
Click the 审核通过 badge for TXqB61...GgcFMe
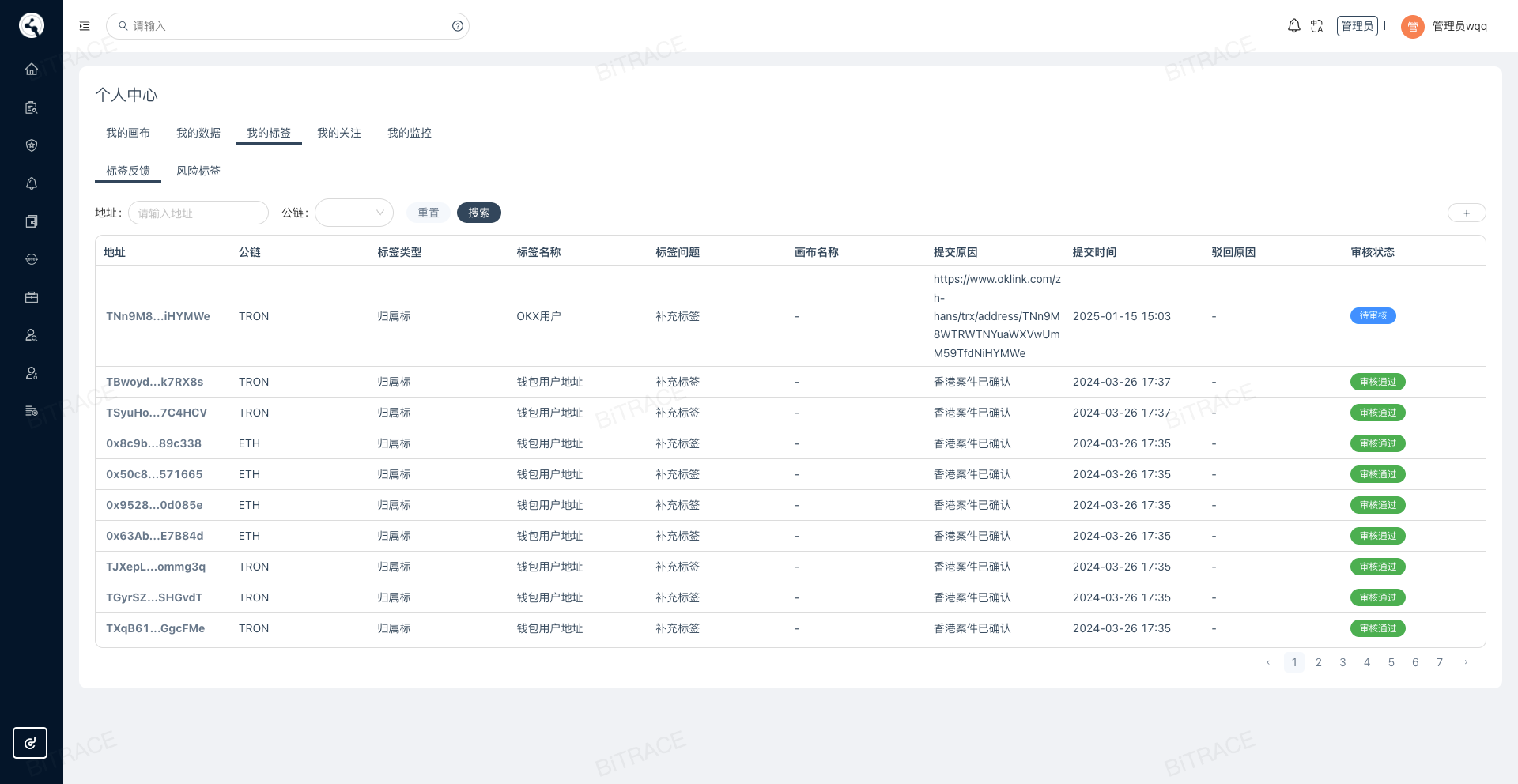coord(1378,628)
